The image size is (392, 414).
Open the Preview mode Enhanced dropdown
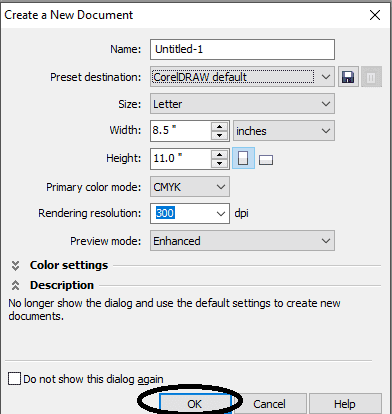pyautogui.click(x=242, y=241)
